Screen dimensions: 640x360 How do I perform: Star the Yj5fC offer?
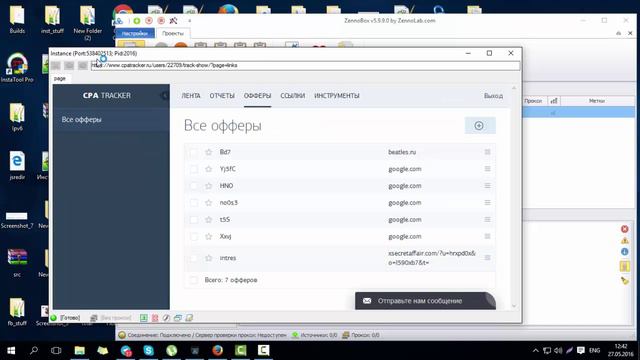[209, 169]
